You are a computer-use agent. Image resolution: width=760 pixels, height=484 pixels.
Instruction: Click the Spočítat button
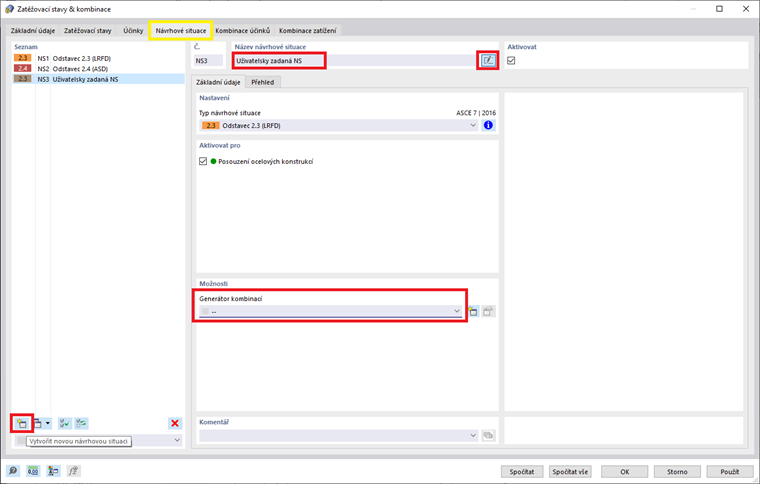pyautogui.click(x=522, y=471)
